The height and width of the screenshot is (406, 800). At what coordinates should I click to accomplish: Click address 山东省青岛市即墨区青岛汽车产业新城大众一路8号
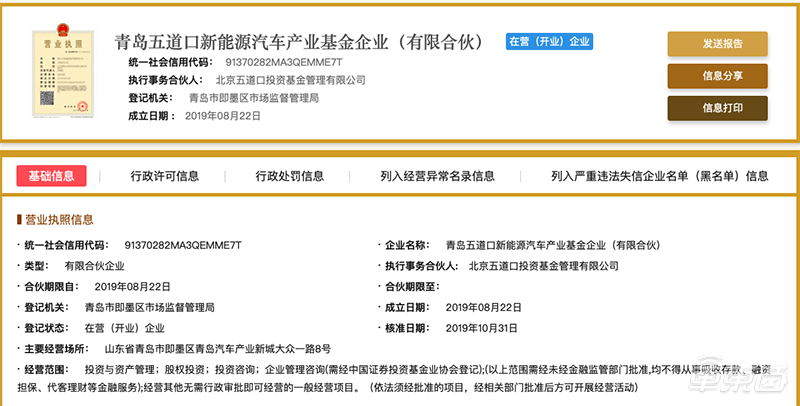[218, 349]
